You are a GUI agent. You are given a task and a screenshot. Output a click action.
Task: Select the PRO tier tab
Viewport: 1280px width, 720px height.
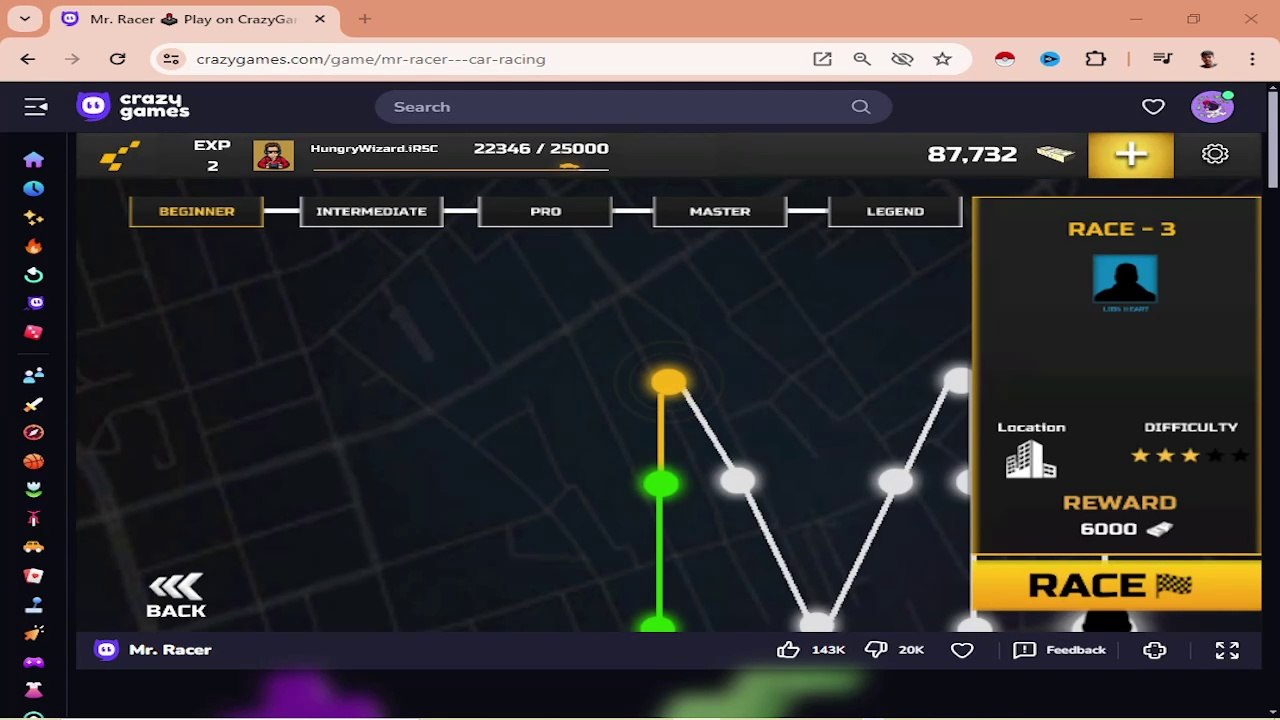coord(545,211)
